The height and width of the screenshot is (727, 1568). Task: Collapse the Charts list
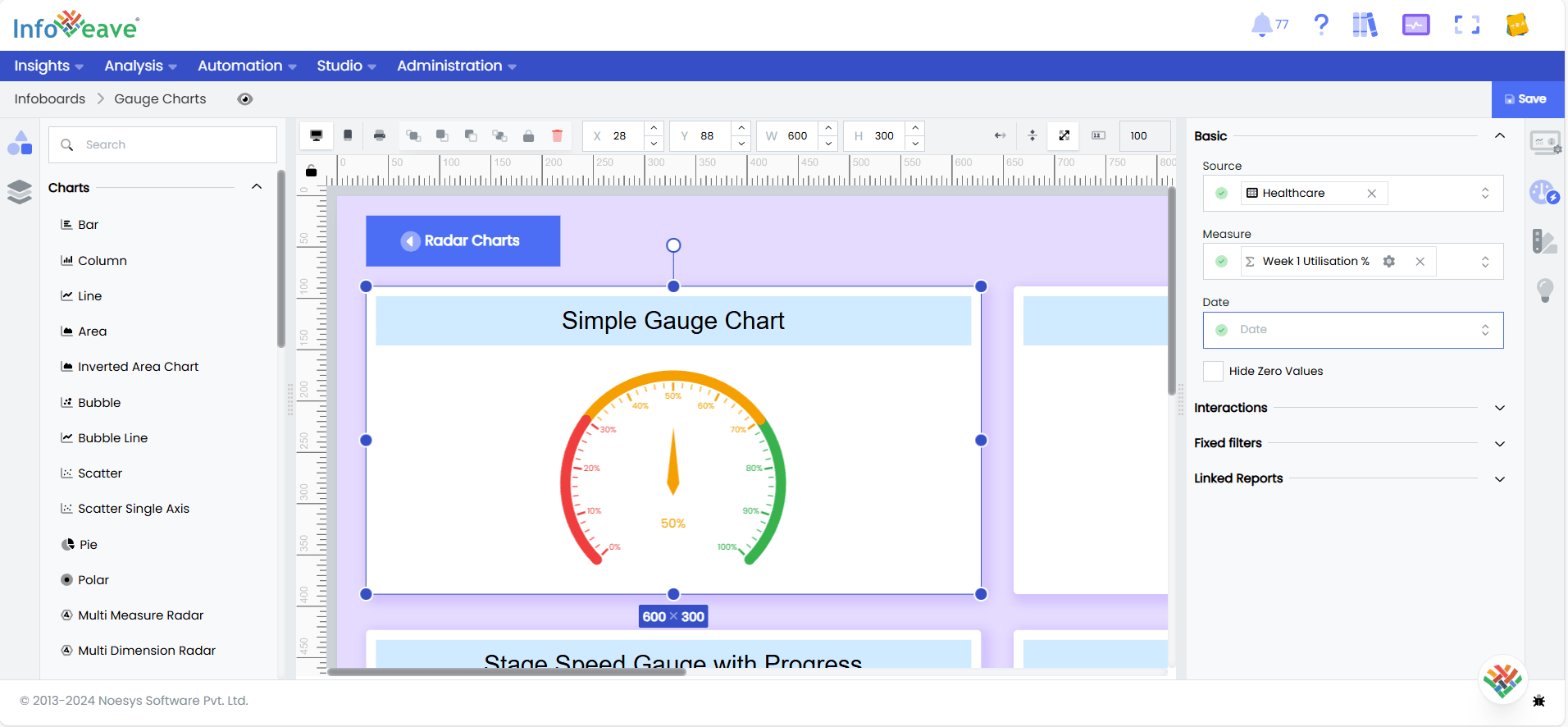click(257, 187)
